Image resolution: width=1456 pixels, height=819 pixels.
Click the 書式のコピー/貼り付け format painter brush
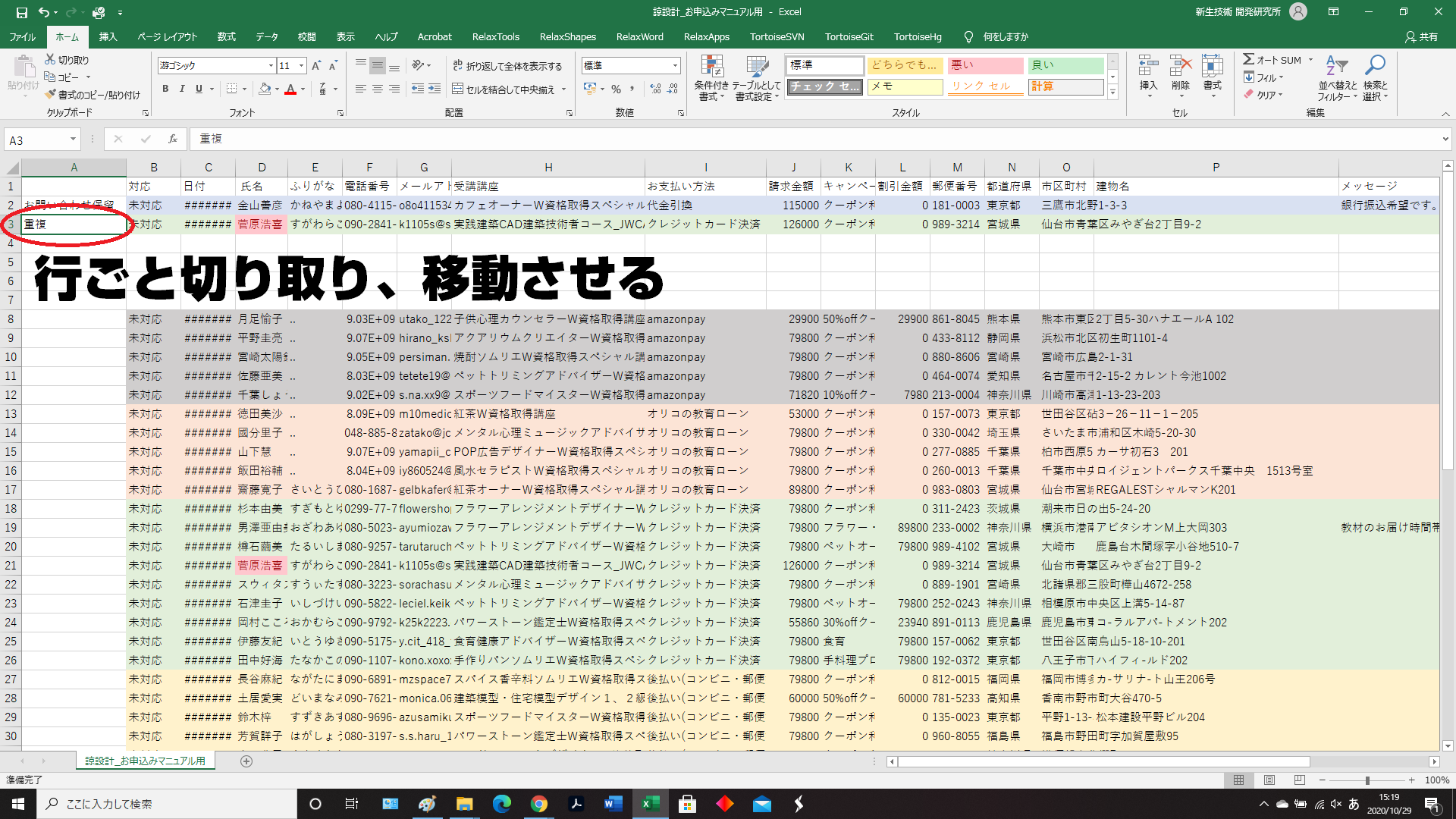(x=51, y=95)
